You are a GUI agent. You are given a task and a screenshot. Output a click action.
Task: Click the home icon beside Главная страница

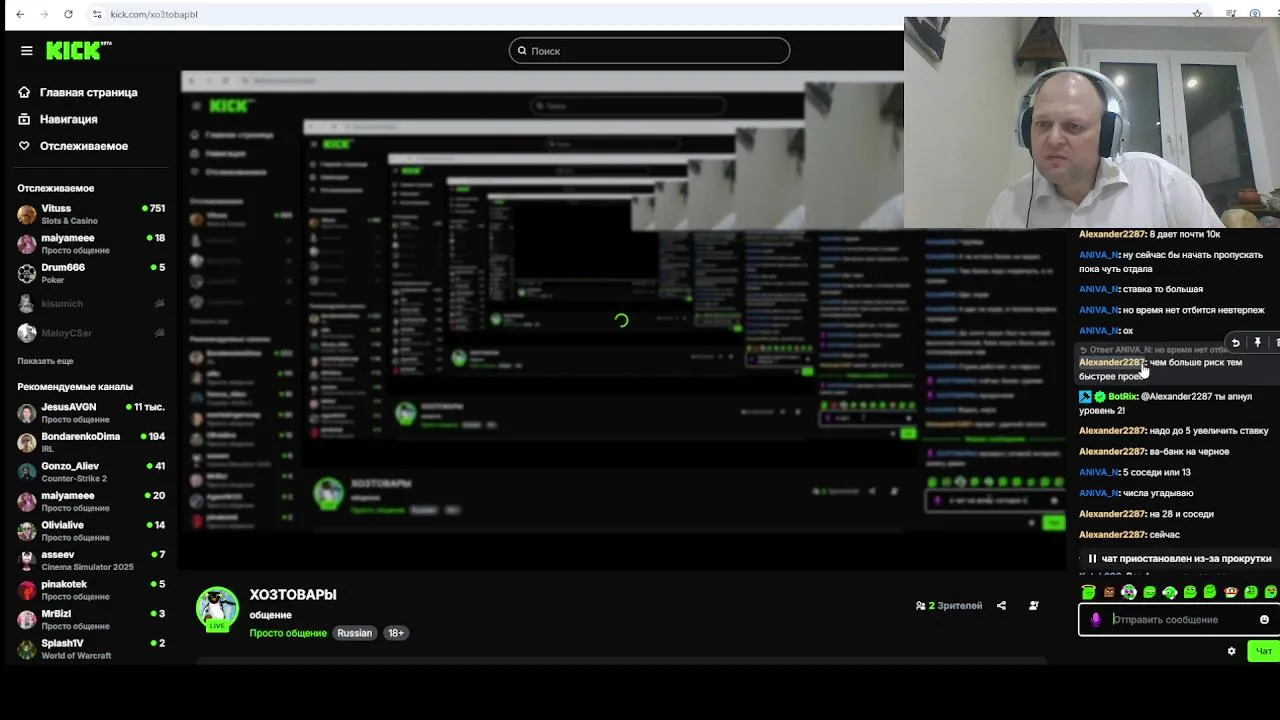click(x=24, y=92)
